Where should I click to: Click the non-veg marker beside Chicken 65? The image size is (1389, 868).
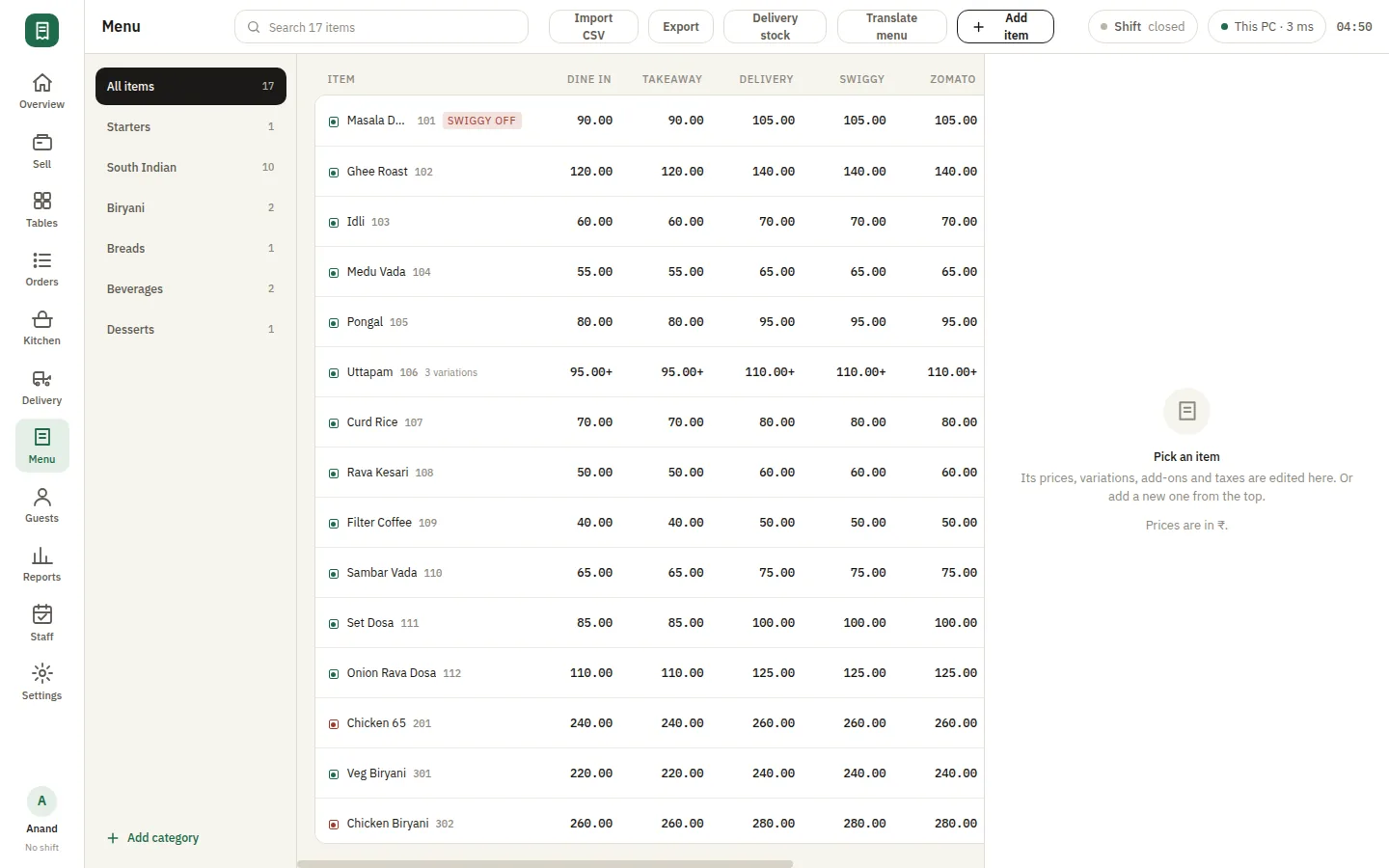click(x=334, y=724)
